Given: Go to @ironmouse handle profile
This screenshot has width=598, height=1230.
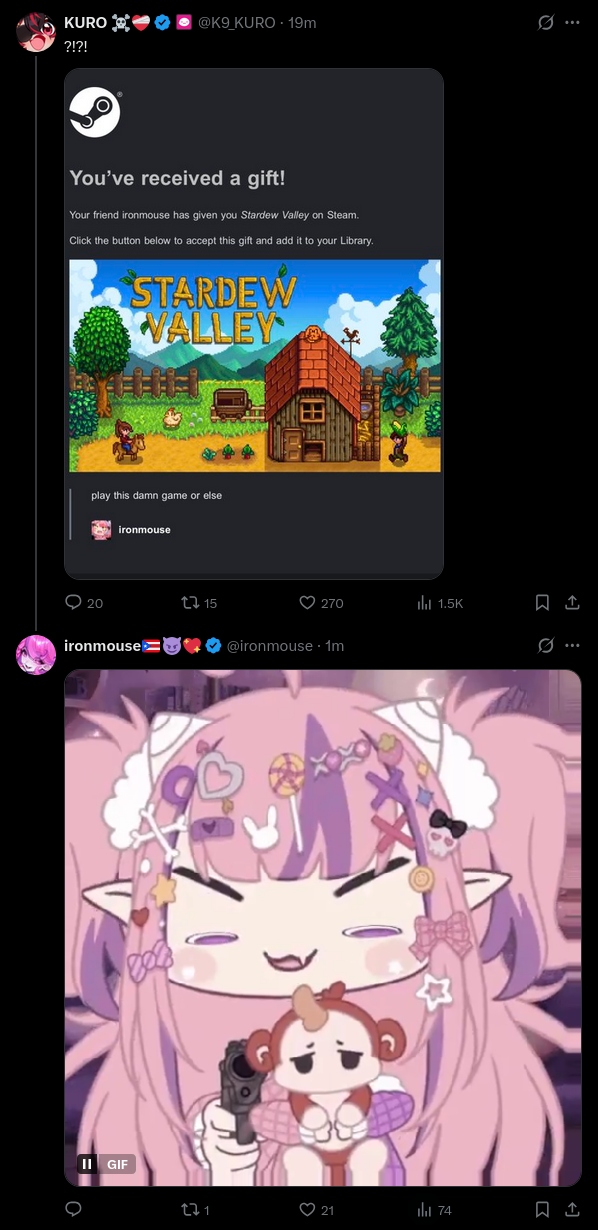Looking at the screenshot, I should (x=270, y=646).
